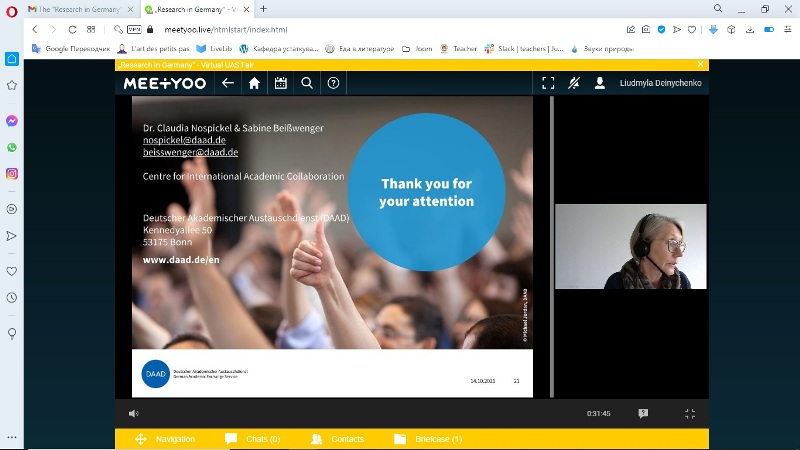Image resolution: width=800 pixels, height=450 pixels.
Task: Open the agenda calendar icon
Action: (281, 83)
